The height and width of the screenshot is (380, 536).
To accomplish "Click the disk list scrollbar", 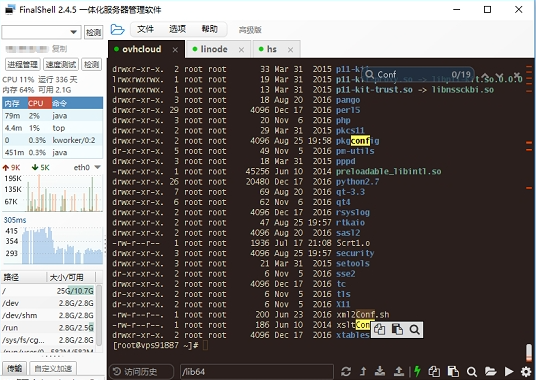I will (99, 314).
